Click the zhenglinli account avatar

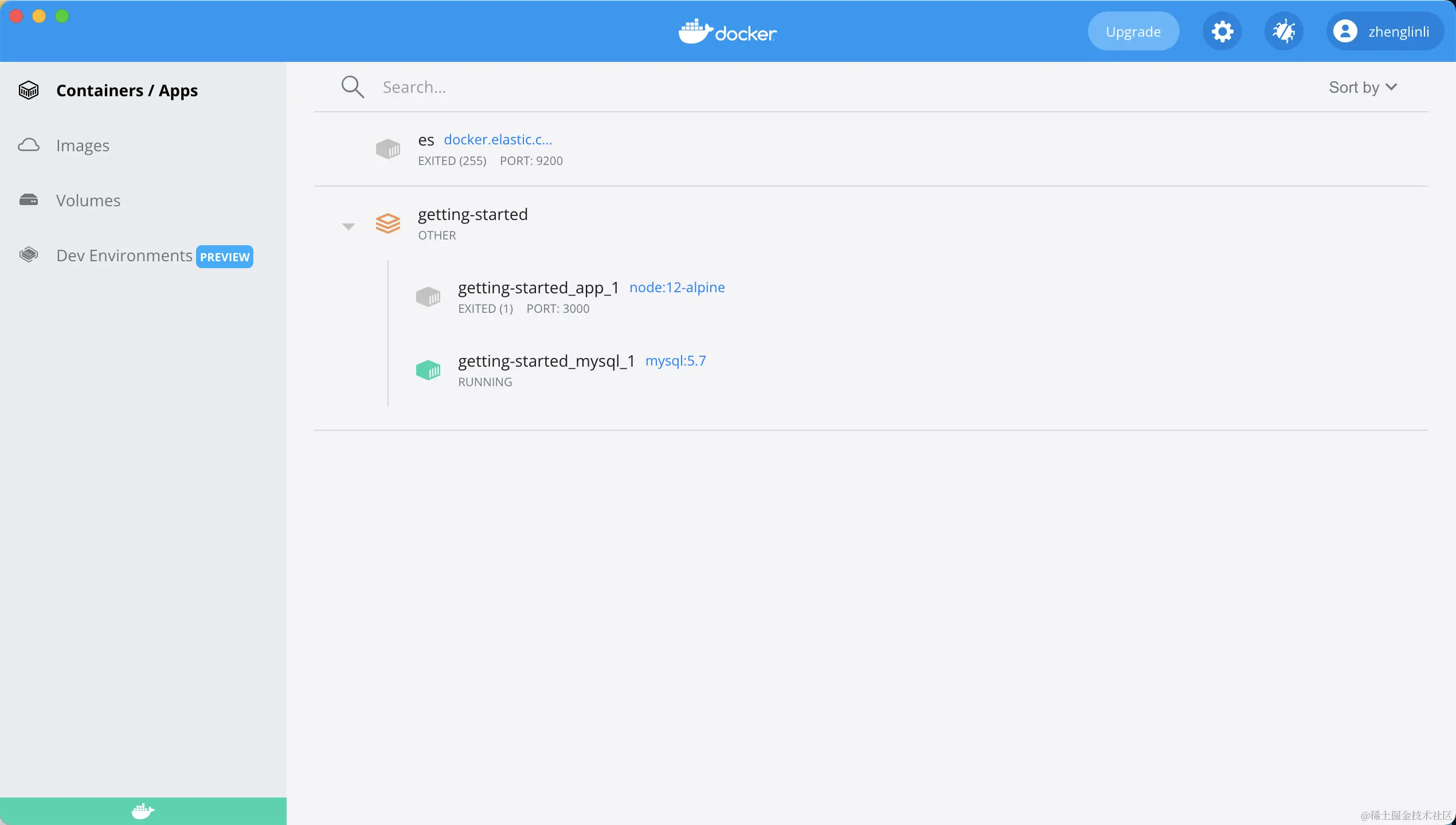pyautogui.click(x=1345, y=32)
